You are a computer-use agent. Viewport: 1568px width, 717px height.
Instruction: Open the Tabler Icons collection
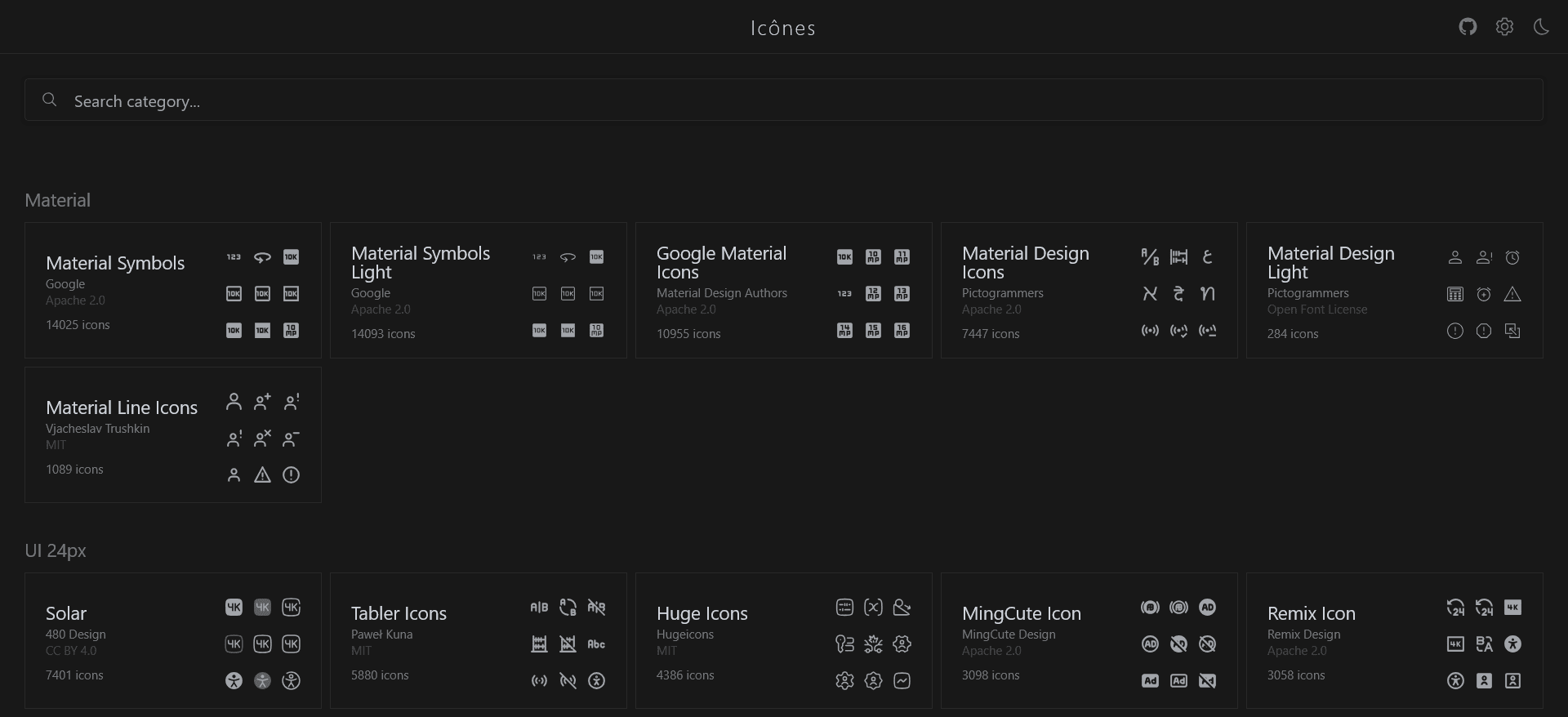[399, 613]
